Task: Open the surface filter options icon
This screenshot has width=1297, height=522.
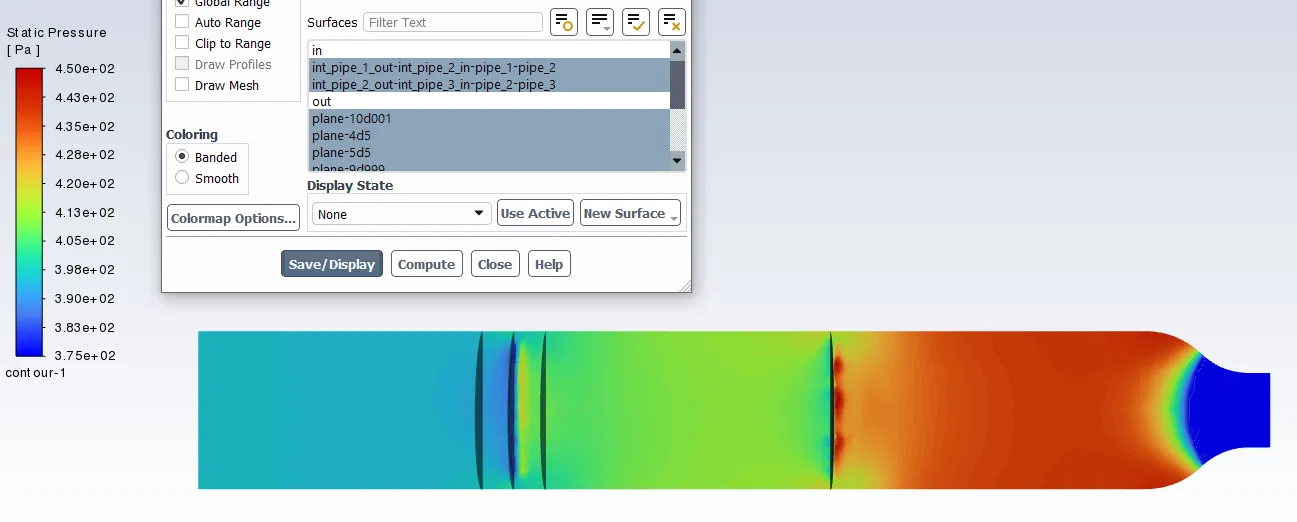Action: [600, 22]
